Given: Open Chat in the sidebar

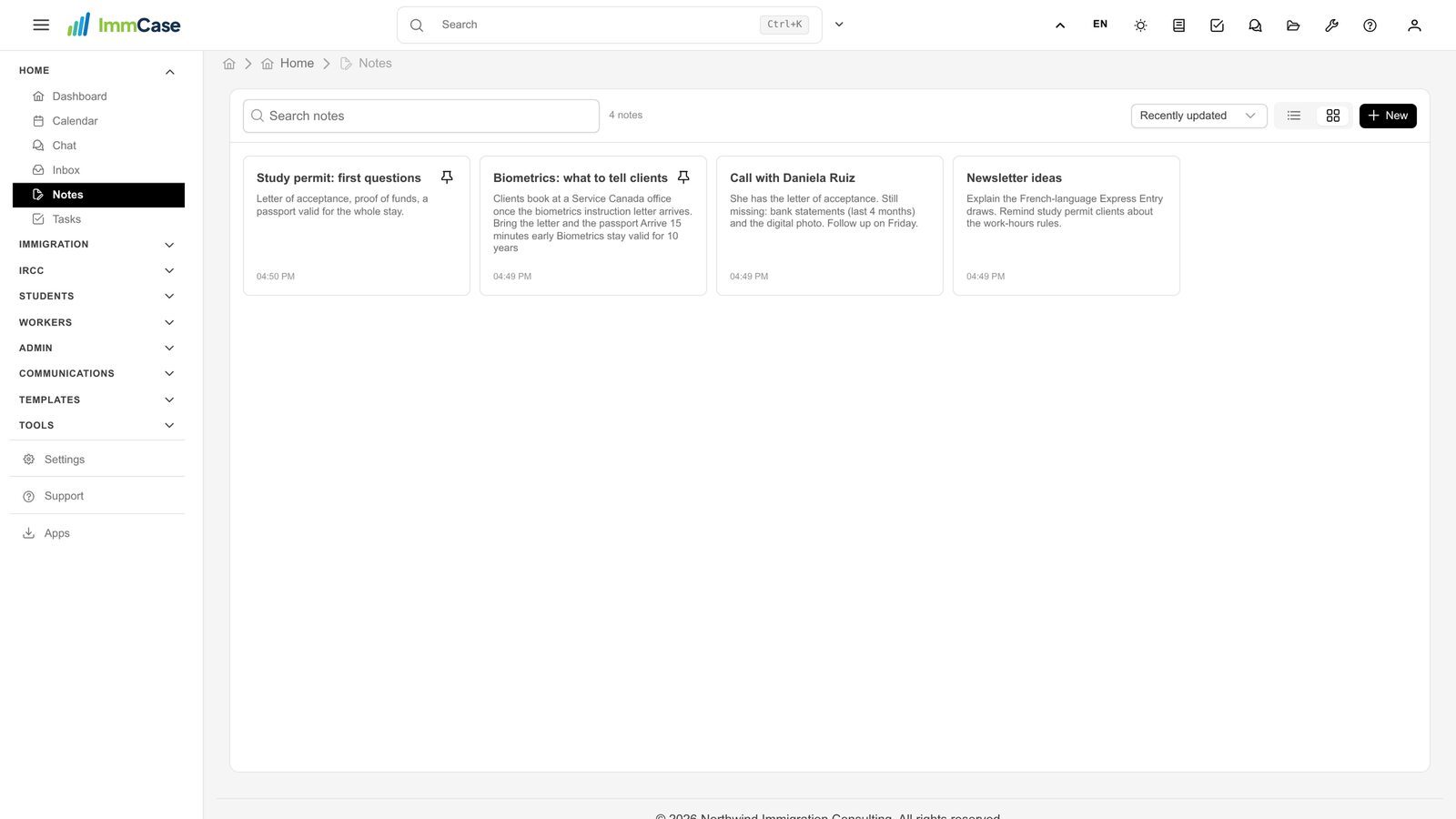Looking at the screenshot, I should pyautogui.click(x=98, y=146).
